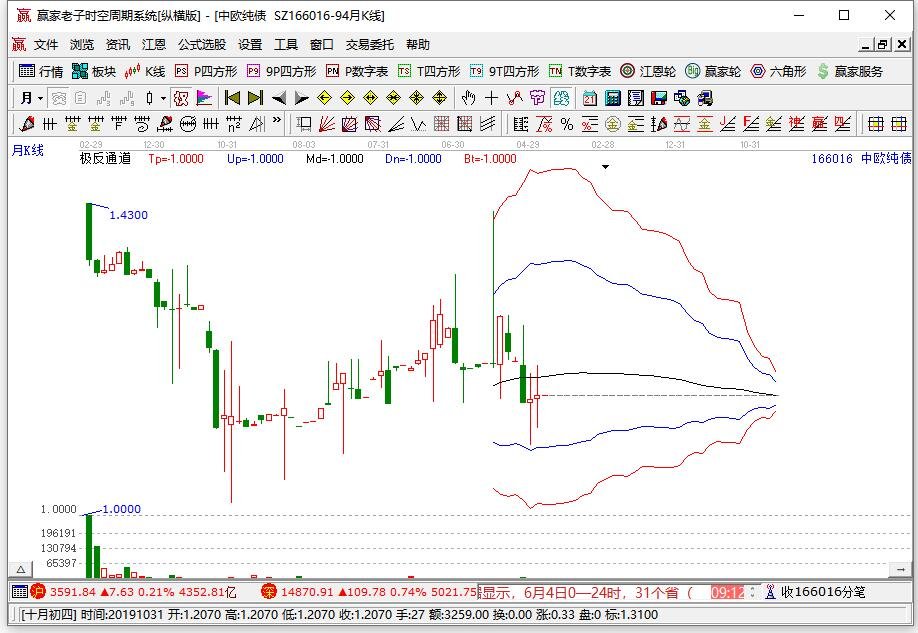Open the calendar 21 icon
This screenshot has width=918, height=633.
[590, 98]
